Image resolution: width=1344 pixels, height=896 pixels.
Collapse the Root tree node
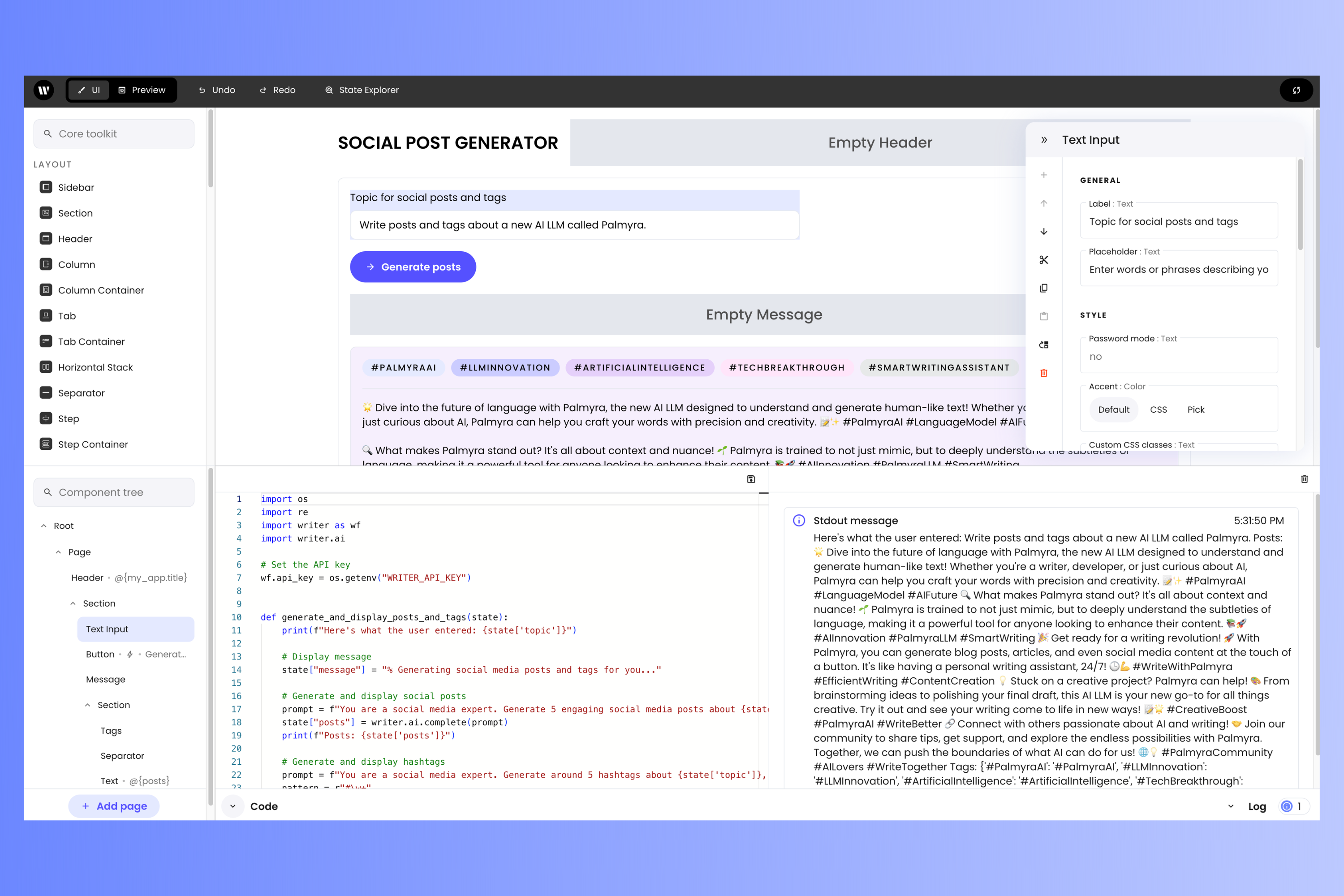[x=43, y=526]
